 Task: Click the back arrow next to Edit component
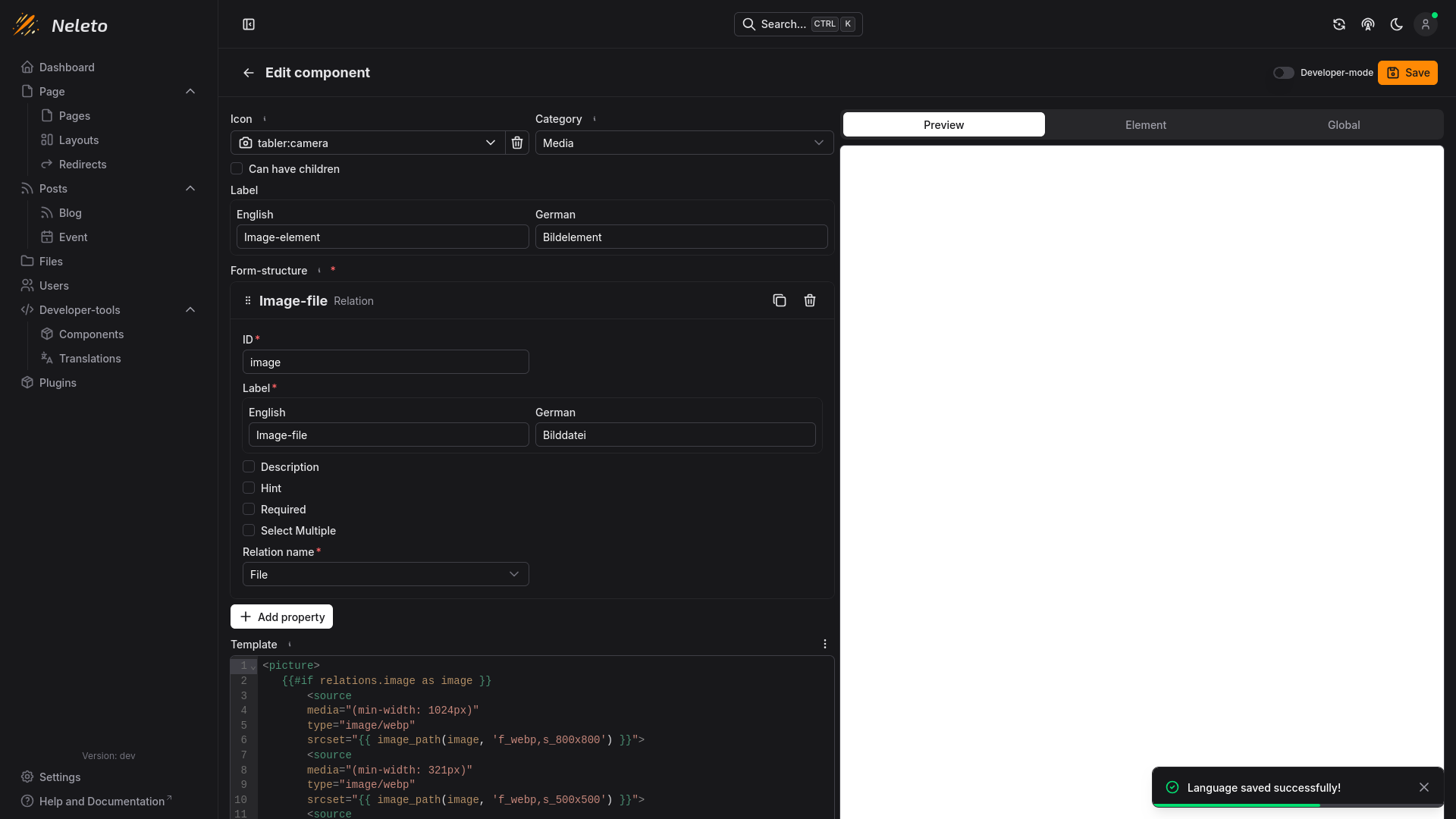[248, 73]
